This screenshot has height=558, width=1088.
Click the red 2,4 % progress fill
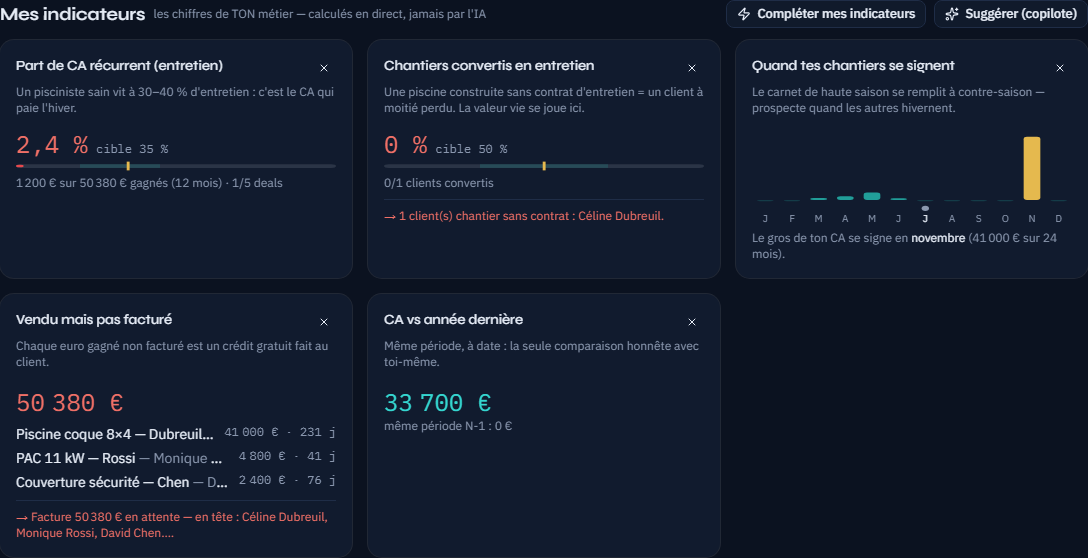tap(19, 166)
